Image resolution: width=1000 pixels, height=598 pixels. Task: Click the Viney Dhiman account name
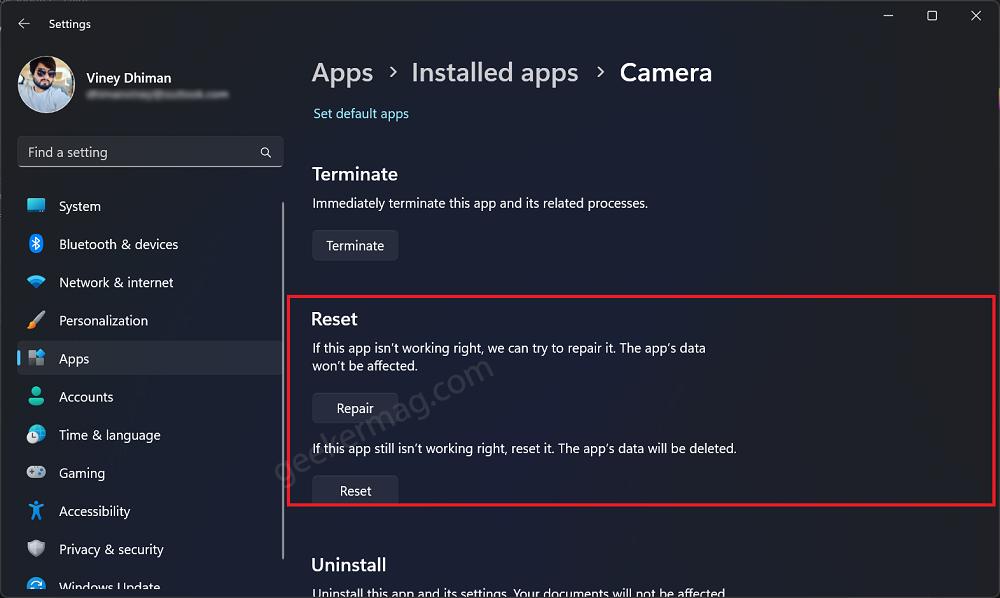pos(129,78)
